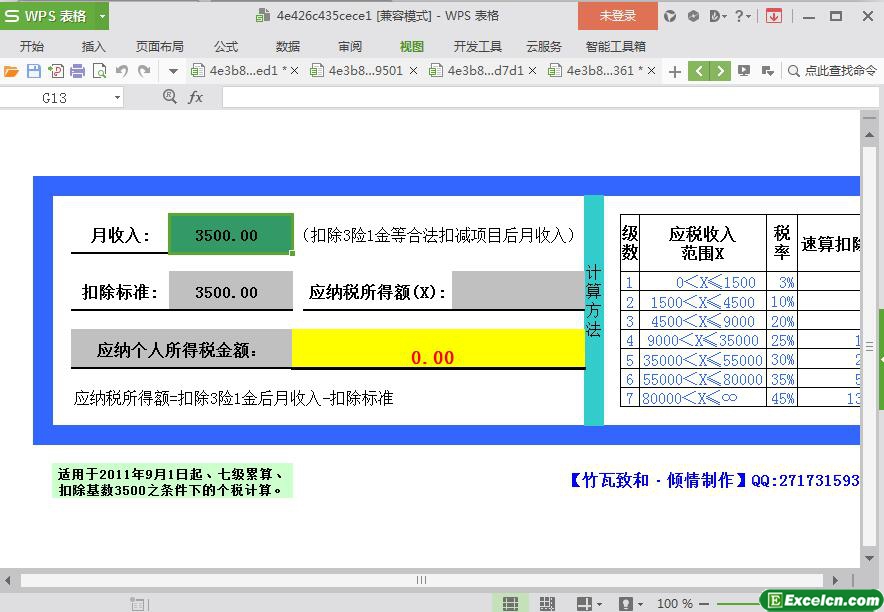Click the Undo arrow icon
Screen dimensions: 884x612
click(x=122, y=71)
